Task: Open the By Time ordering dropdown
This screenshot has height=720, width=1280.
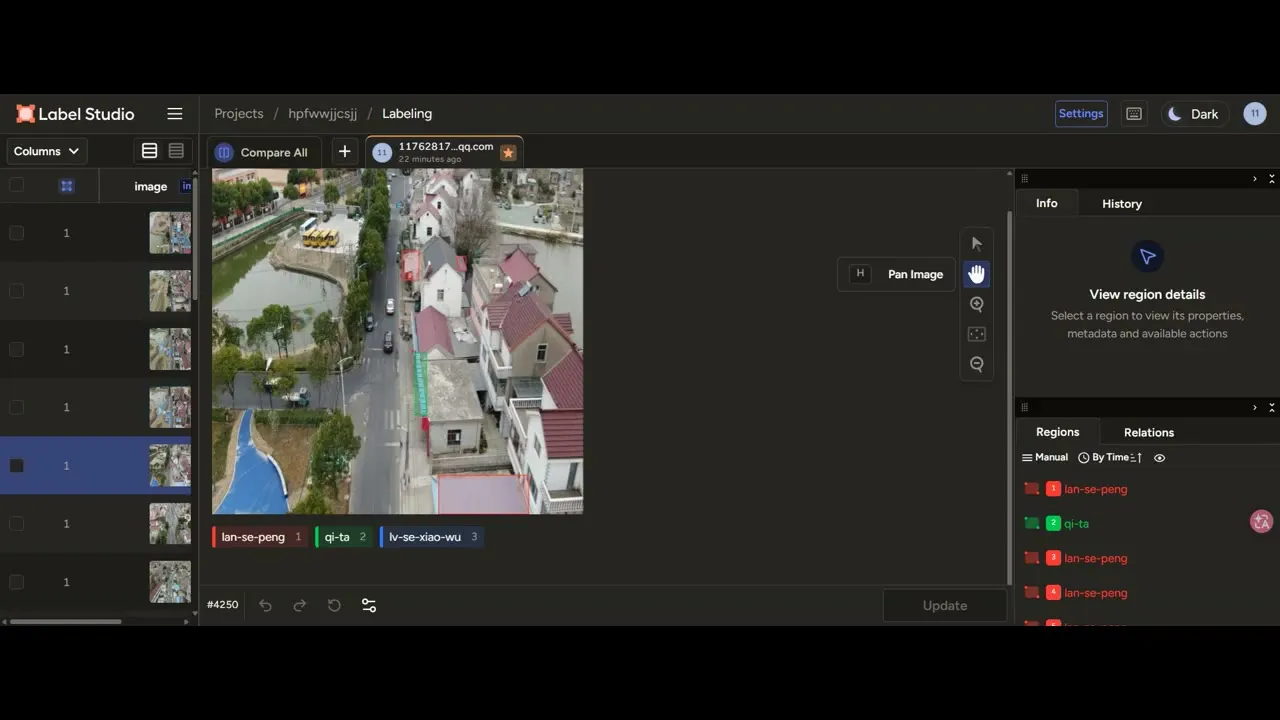Action: (x=1110, y=458)
